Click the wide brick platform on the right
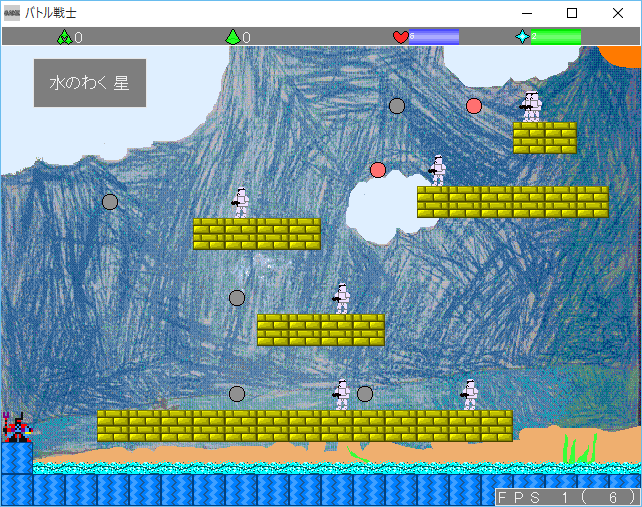 pyautogui.click(x=513, y=202)
